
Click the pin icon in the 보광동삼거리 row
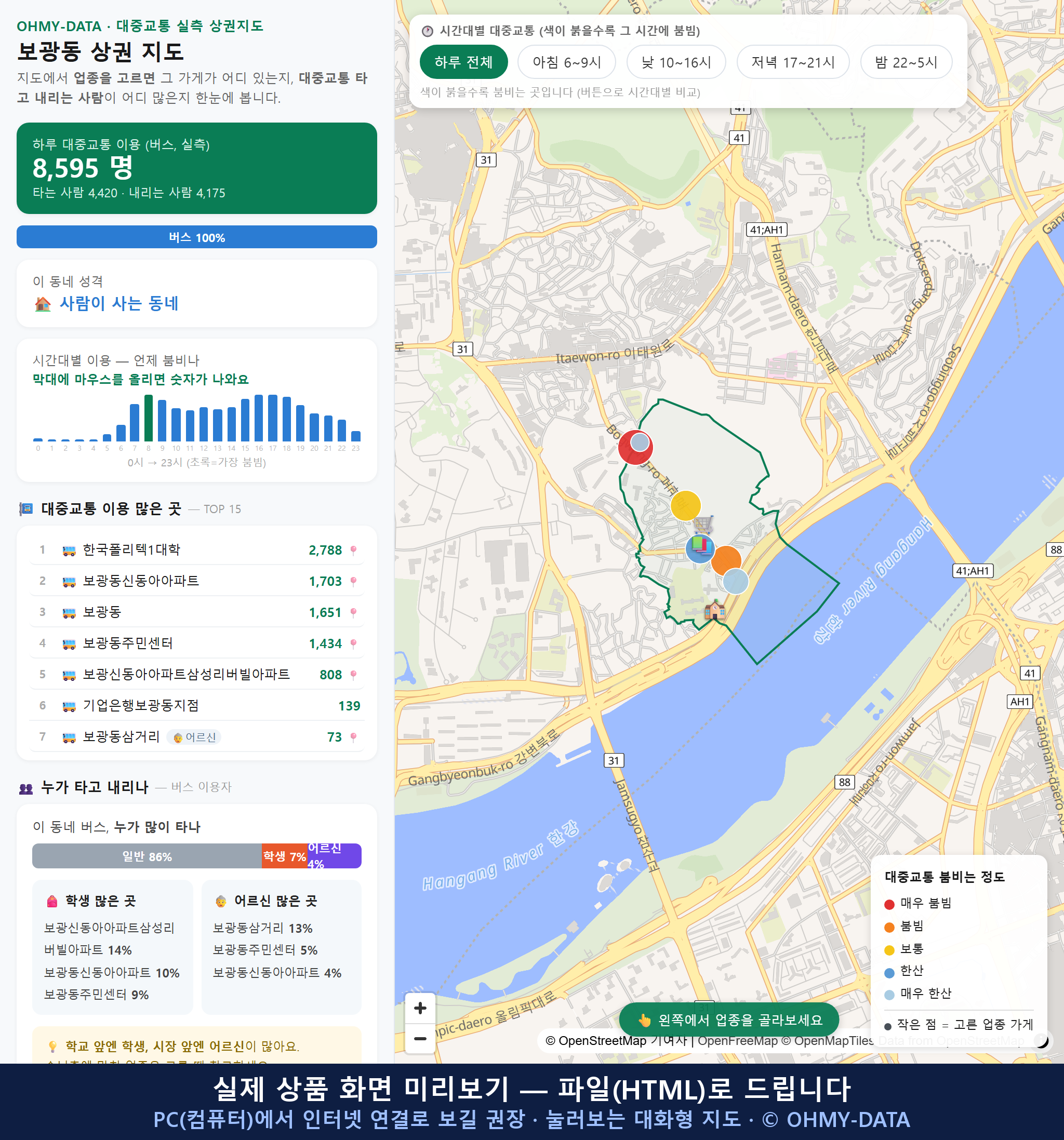point(353,737)
